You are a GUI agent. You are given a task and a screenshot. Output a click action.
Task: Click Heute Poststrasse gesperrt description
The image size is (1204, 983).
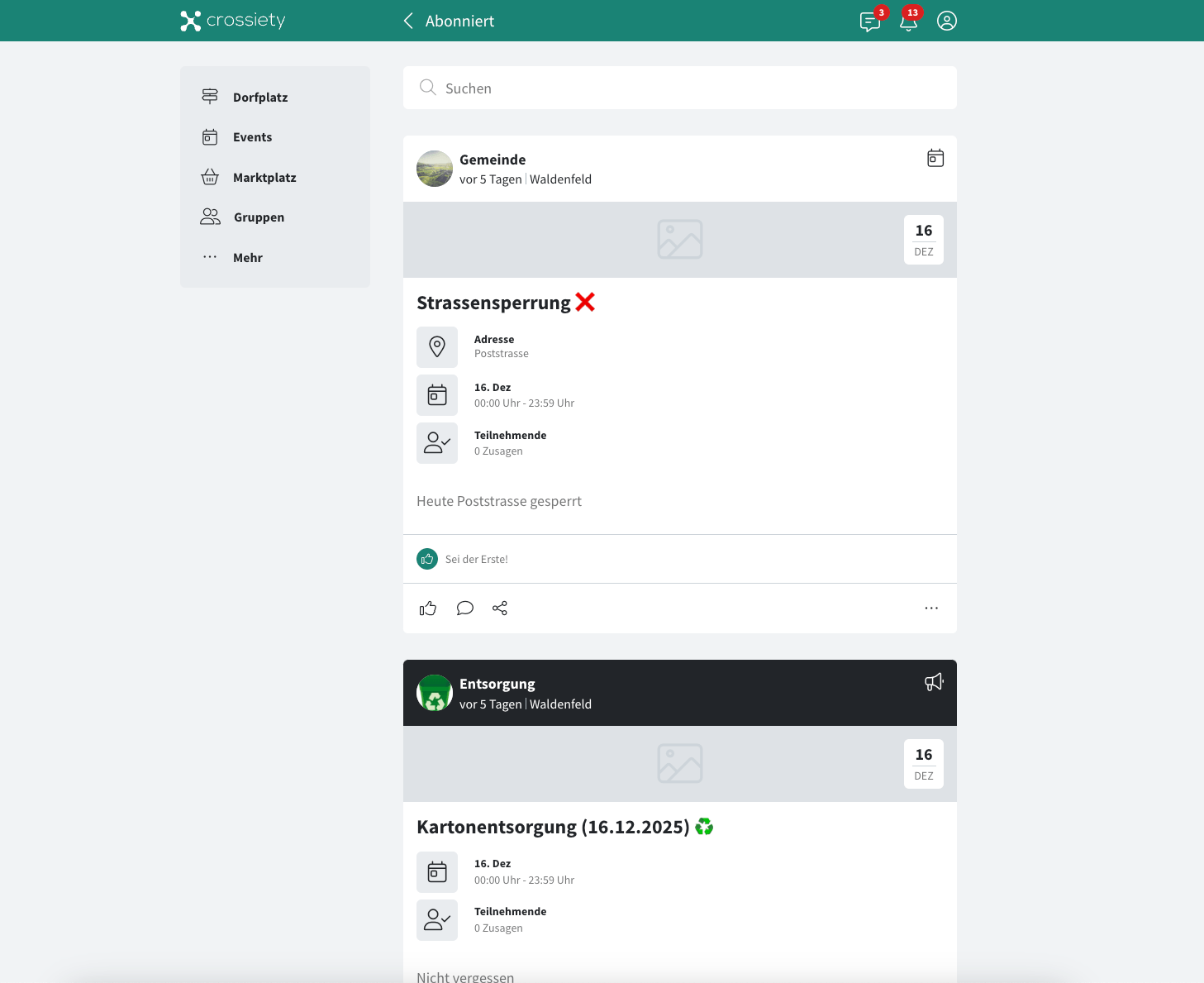(x=499, y=501)
